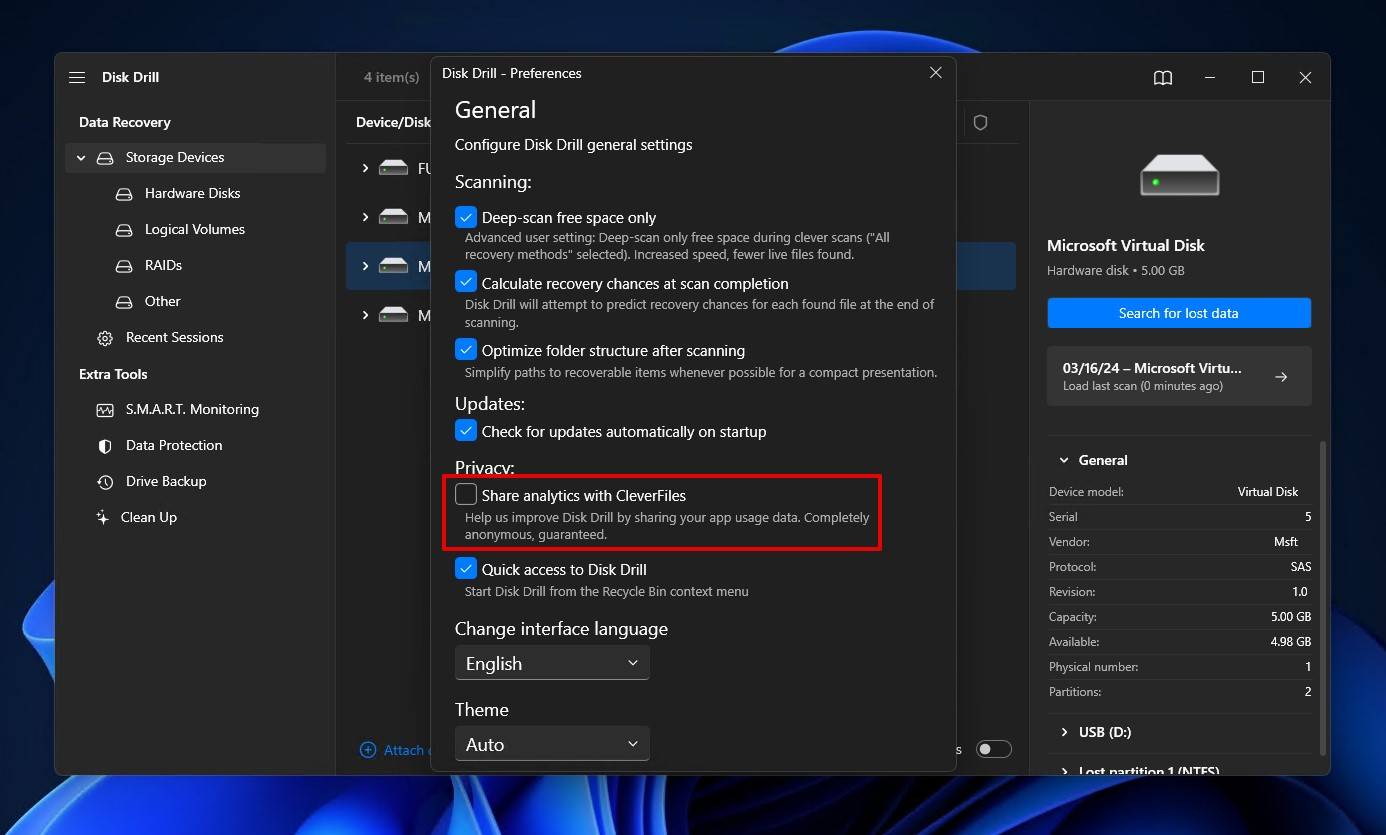Click the shield column icon in device list
Image resolution: width=1386 pixels, height=835 pixels.
pyautogui.click(x=981, y=122)
